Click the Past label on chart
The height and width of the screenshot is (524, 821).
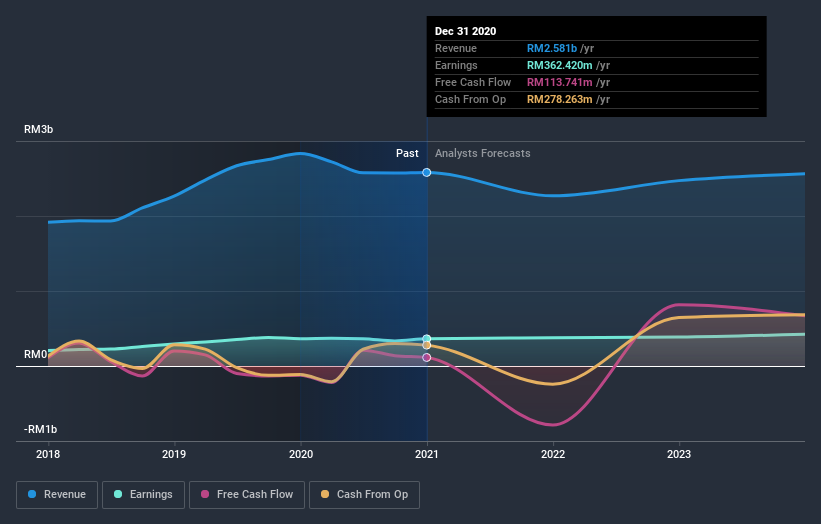click(407, 153)
